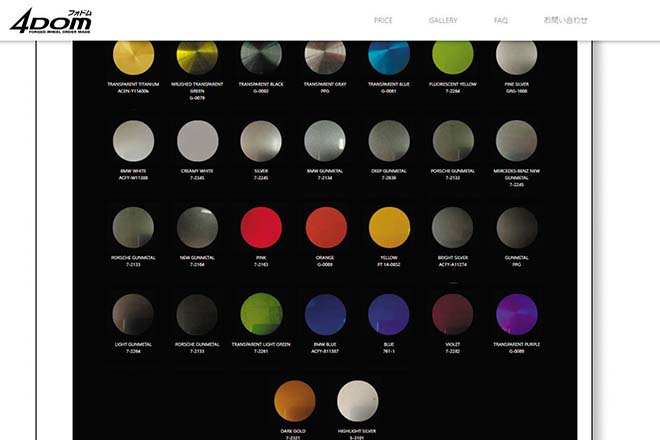This screenshot has height=440, width=660.
Task: Select the Fine Silver swatch
Action: (x=517, y=57)
